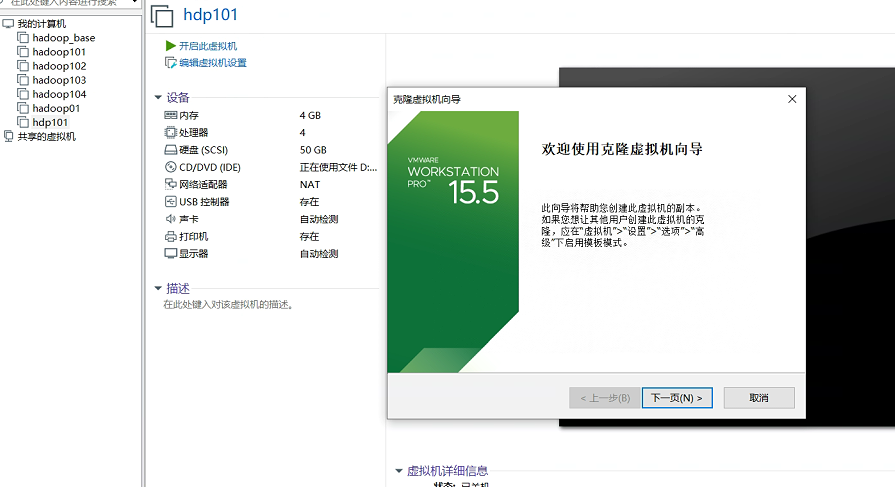The image size is (895, 487).
Task: Click the hard disk icon next to 硬盘 (SCSI)
Action: point(170,150)
